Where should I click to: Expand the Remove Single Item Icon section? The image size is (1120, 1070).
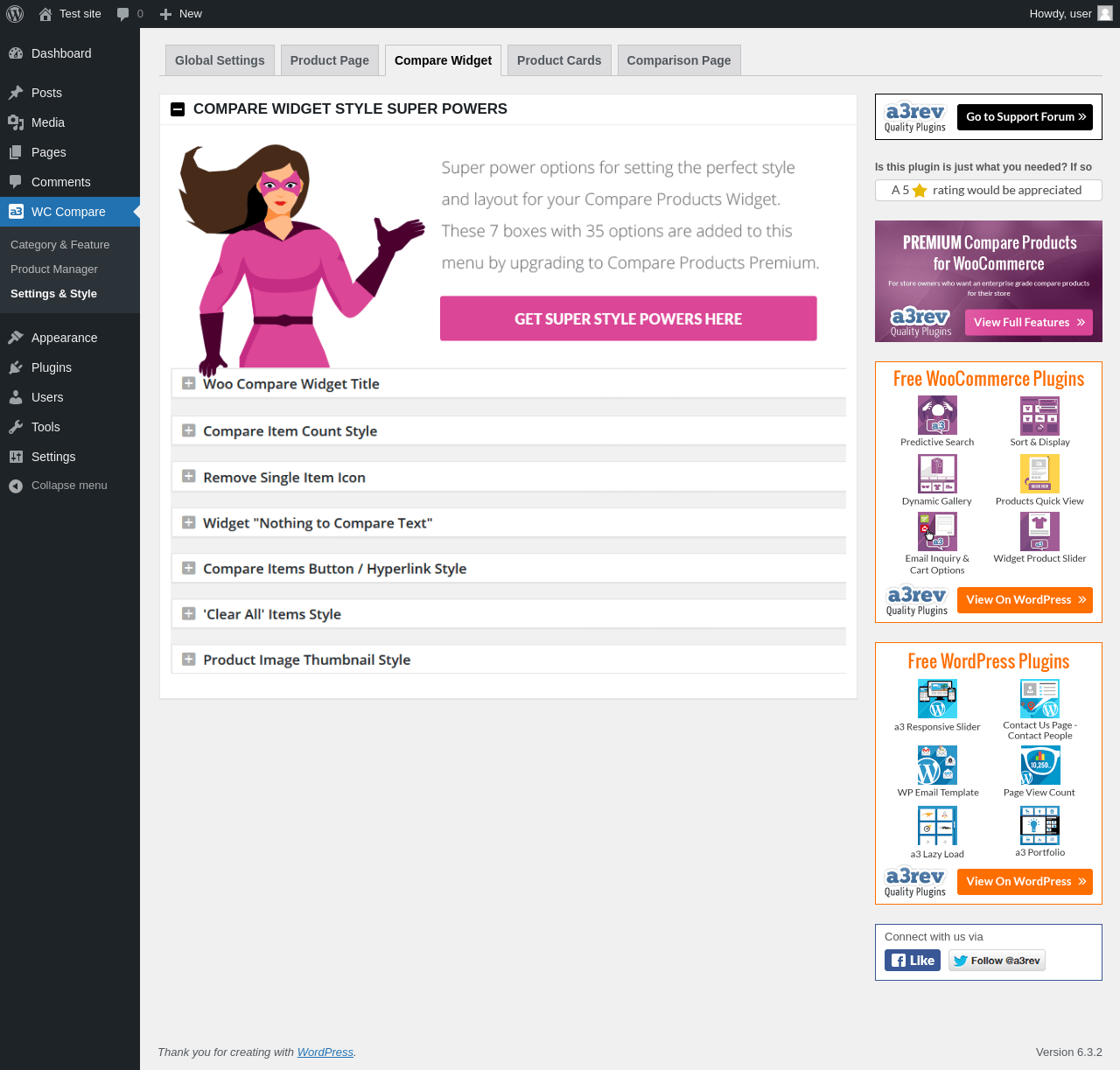(x=188, y=477)
